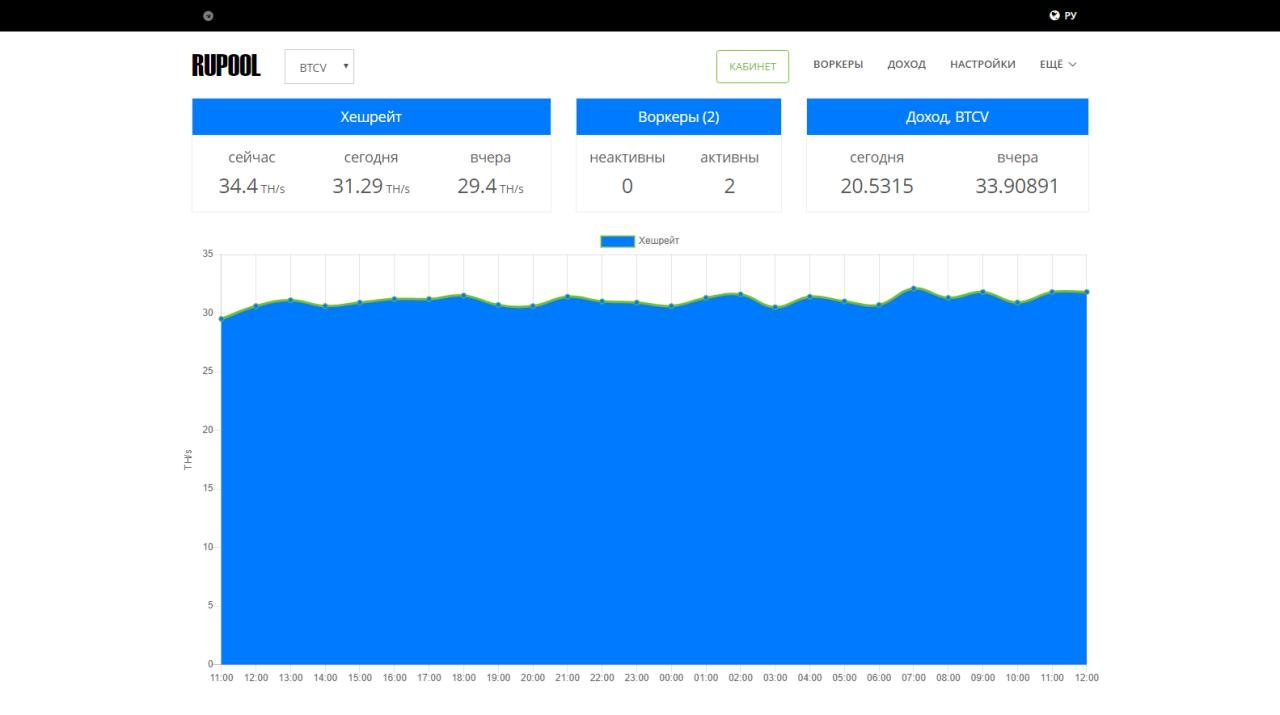Click the chart data point at 07:00
1280x715 pixels.
913,289
